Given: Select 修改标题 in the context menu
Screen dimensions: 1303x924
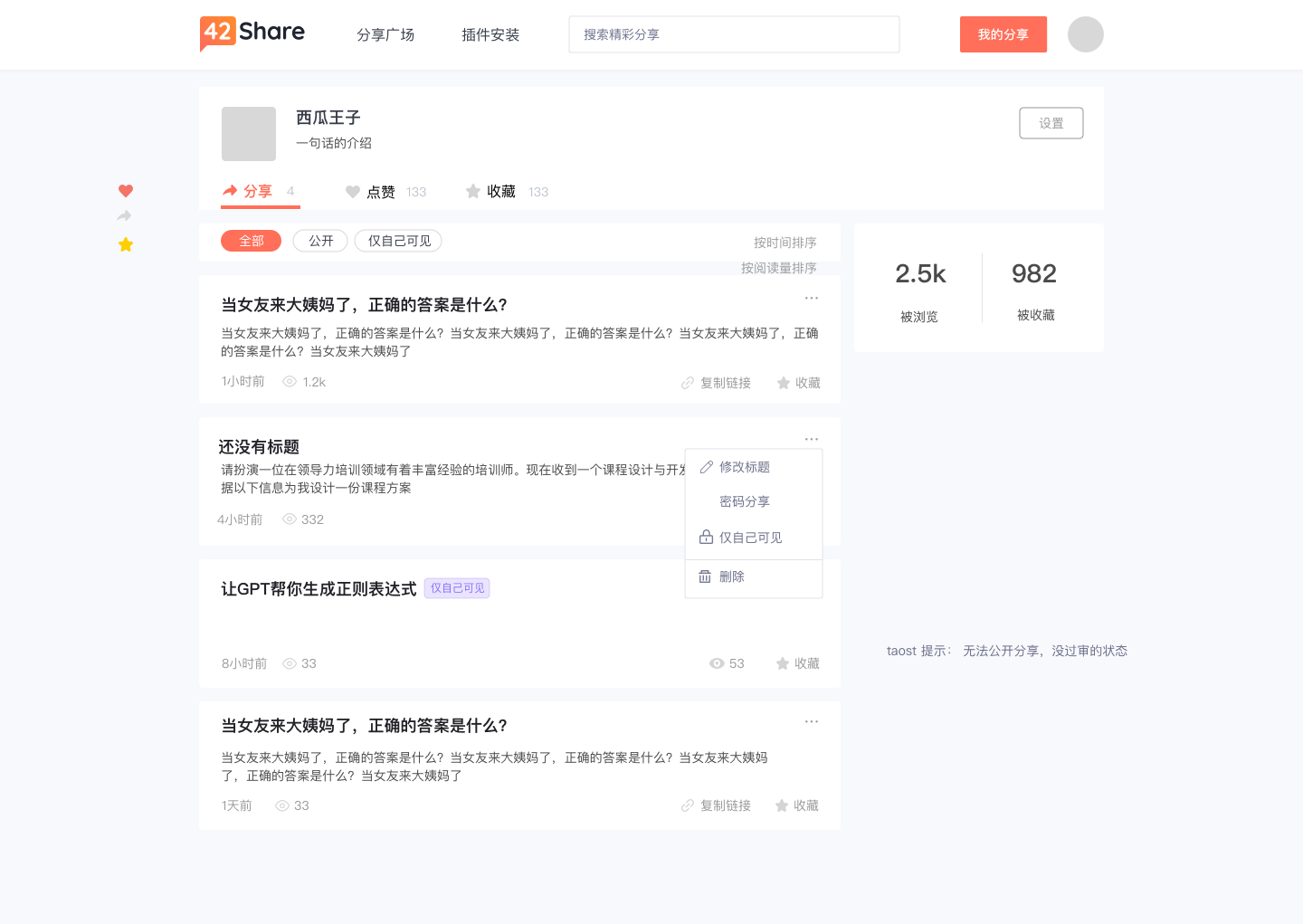Looking at the screenshot, I should [754, 467].
